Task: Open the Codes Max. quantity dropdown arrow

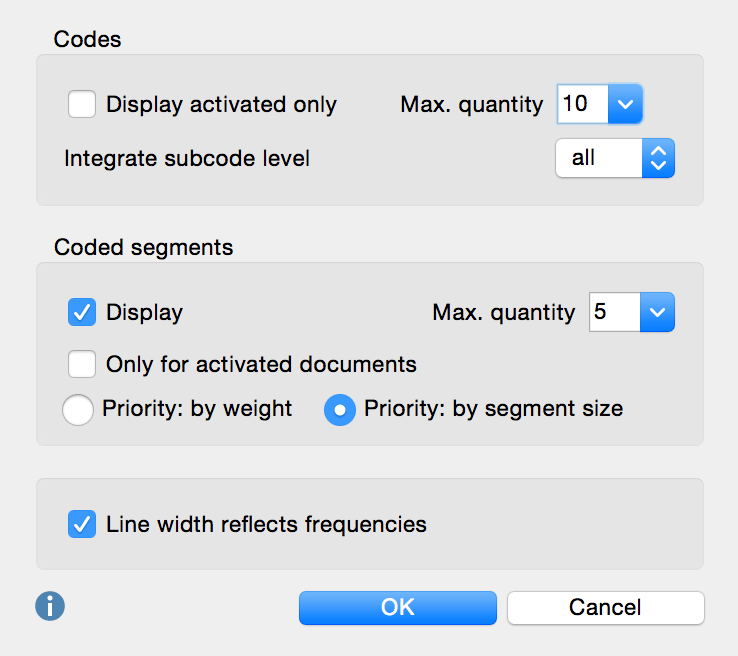Action: coord(625,104)
